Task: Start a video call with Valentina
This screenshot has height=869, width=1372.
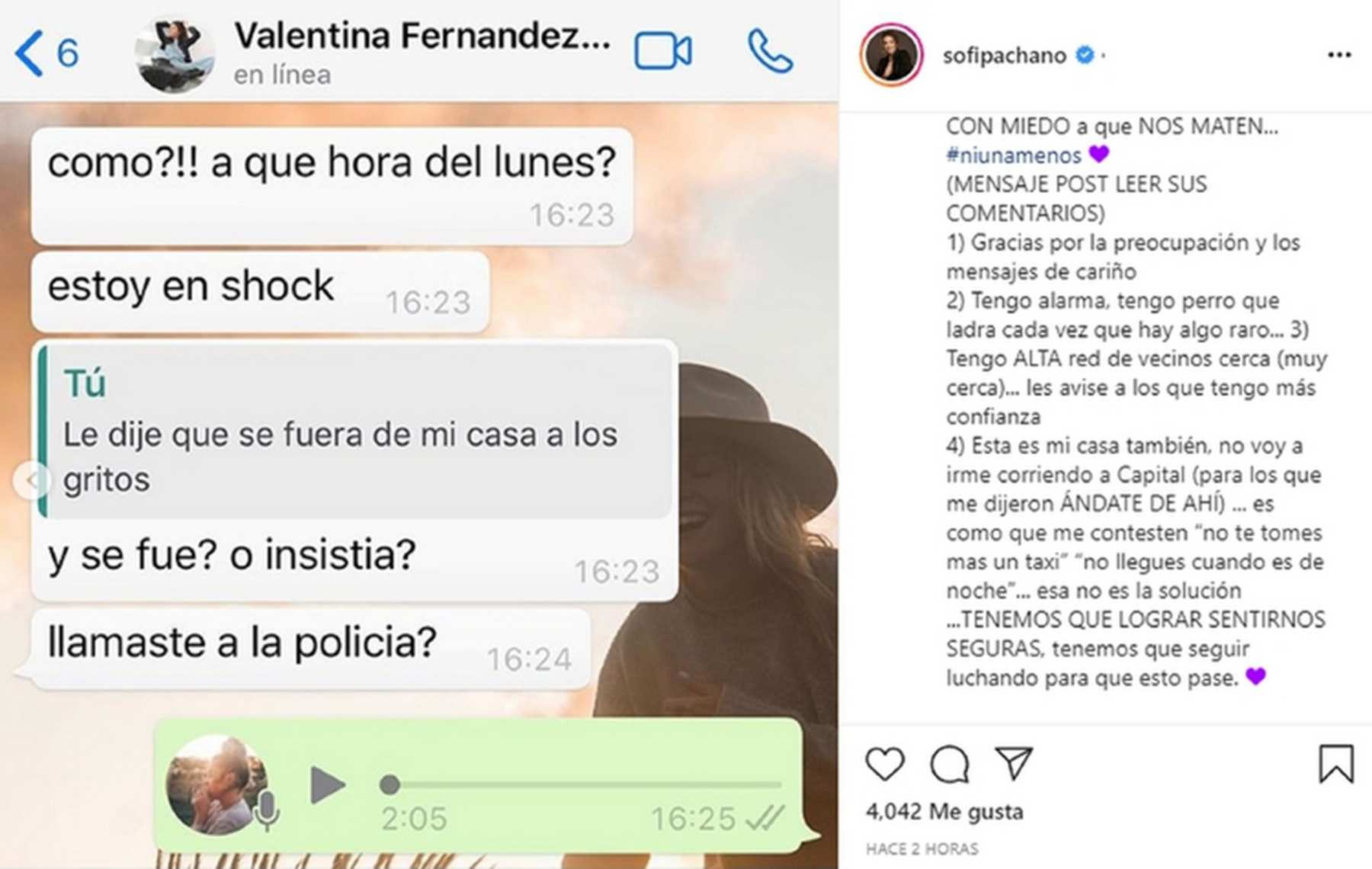Action: click(663, 52)
